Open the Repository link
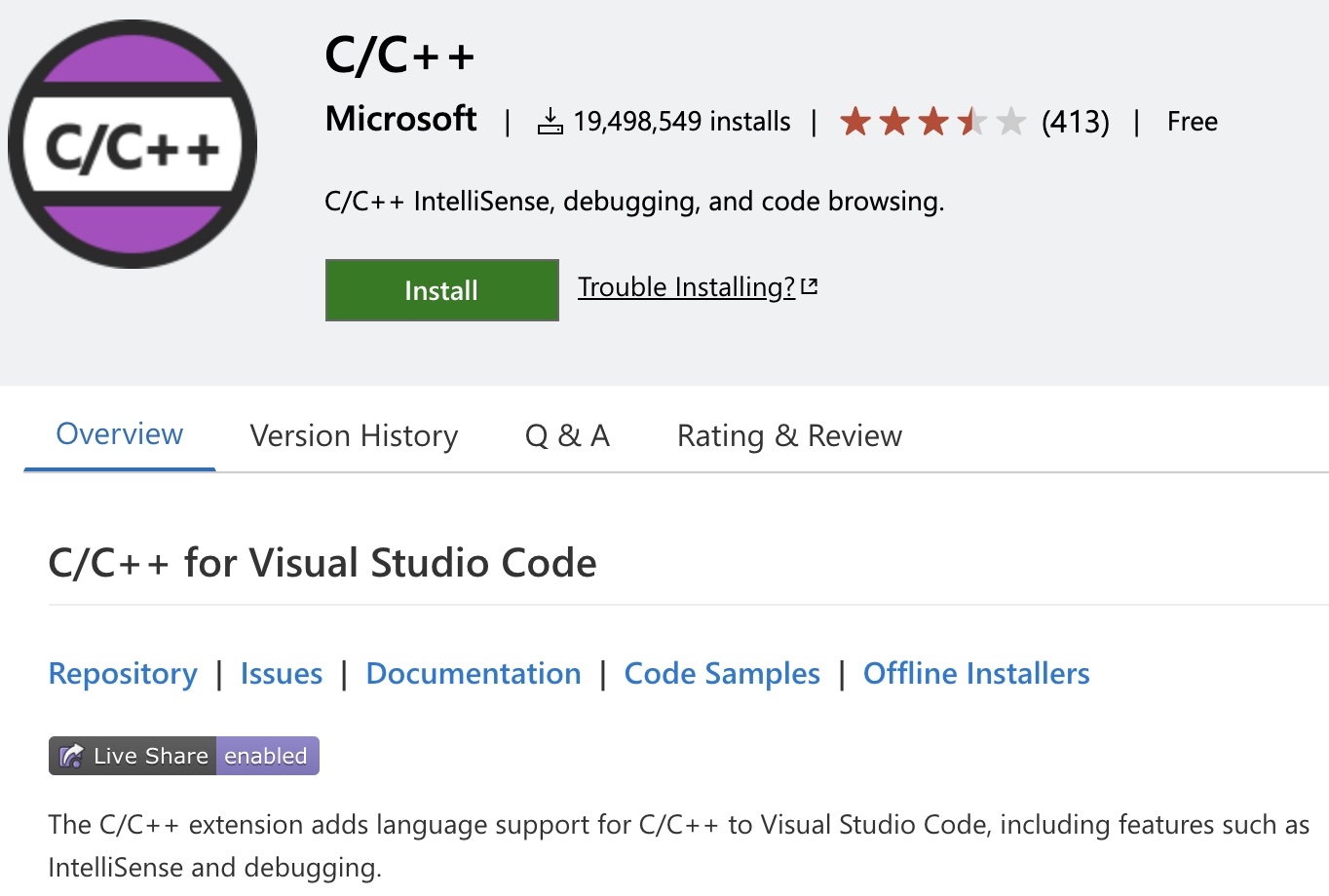1329x896 pixels. point(123,674)
